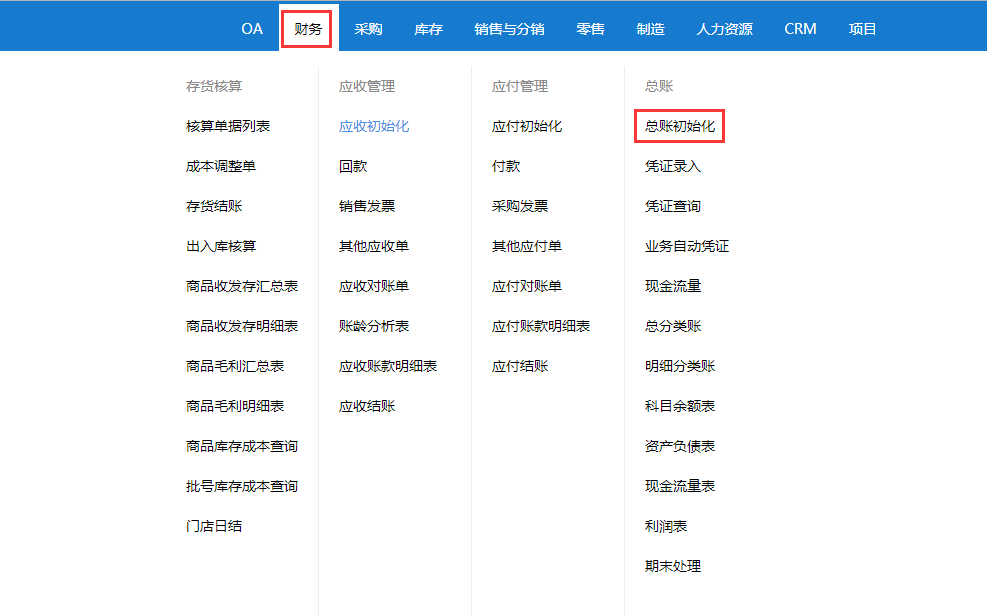View 明细分类账
987x616 pixels.
tap(680, 366)
